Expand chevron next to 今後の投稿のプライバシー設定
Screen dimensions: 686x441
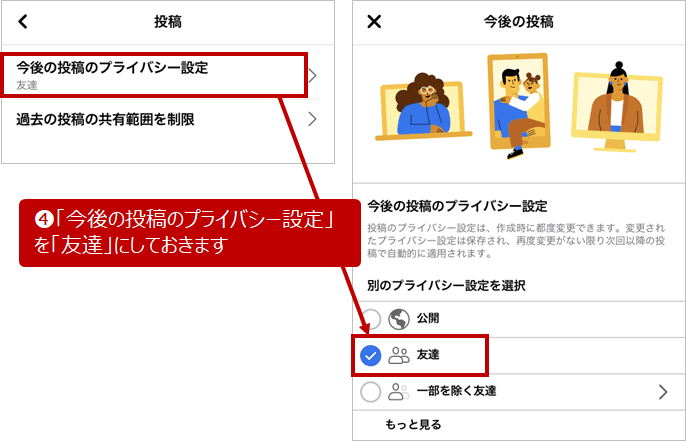312,76
